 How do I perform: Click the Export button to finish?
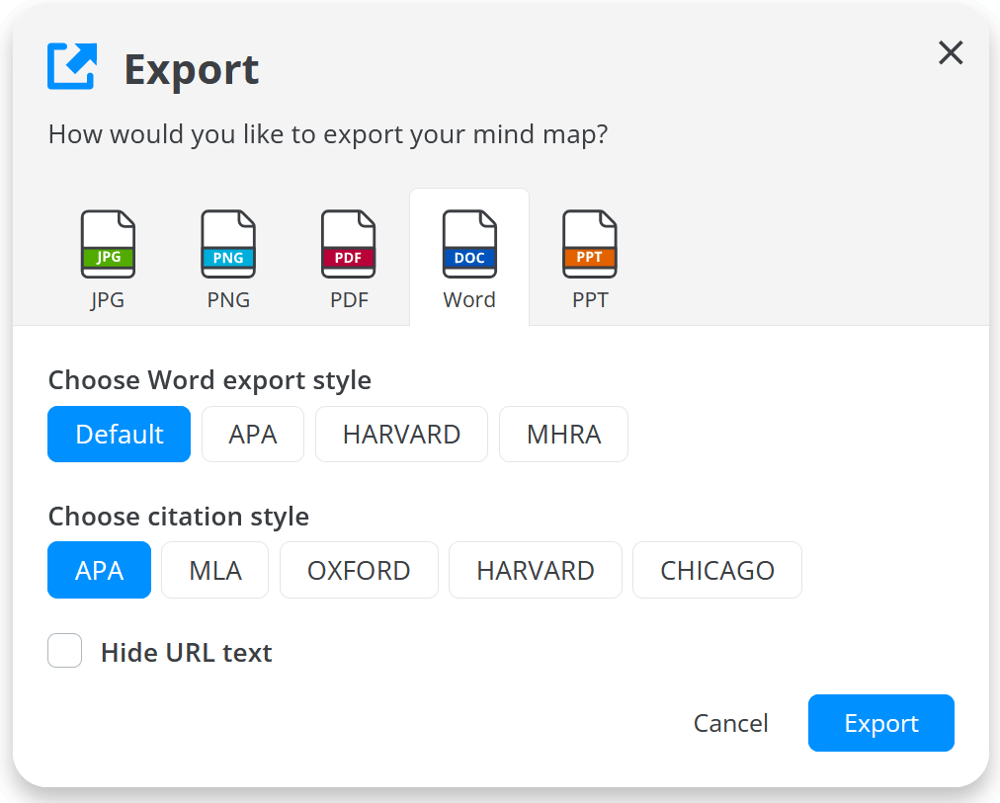[881, 722]
